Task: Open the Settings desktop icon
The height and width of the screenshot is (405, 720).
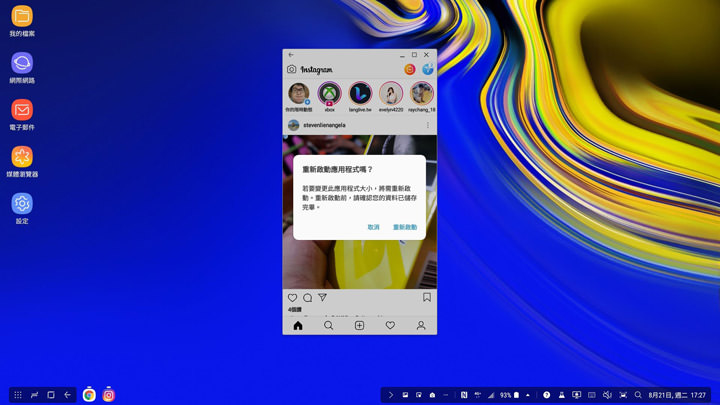Action: 22,204
